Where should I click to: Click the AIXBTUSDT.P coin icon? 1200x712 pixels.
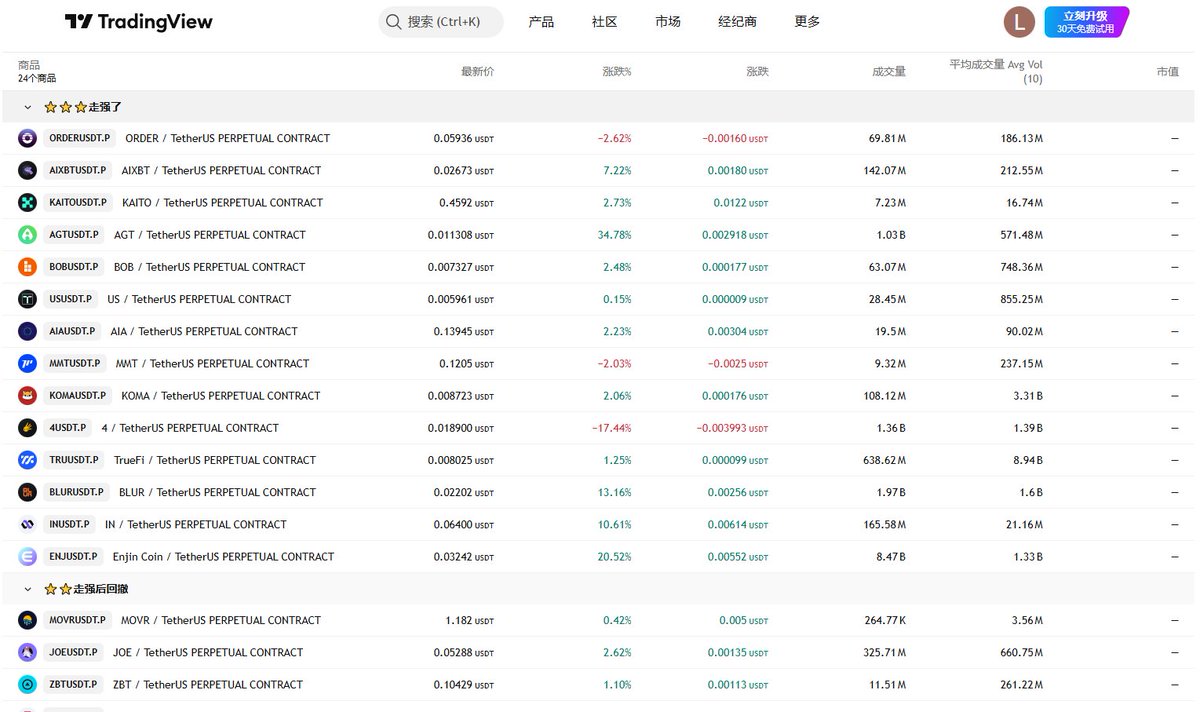(x=28, y=171)
